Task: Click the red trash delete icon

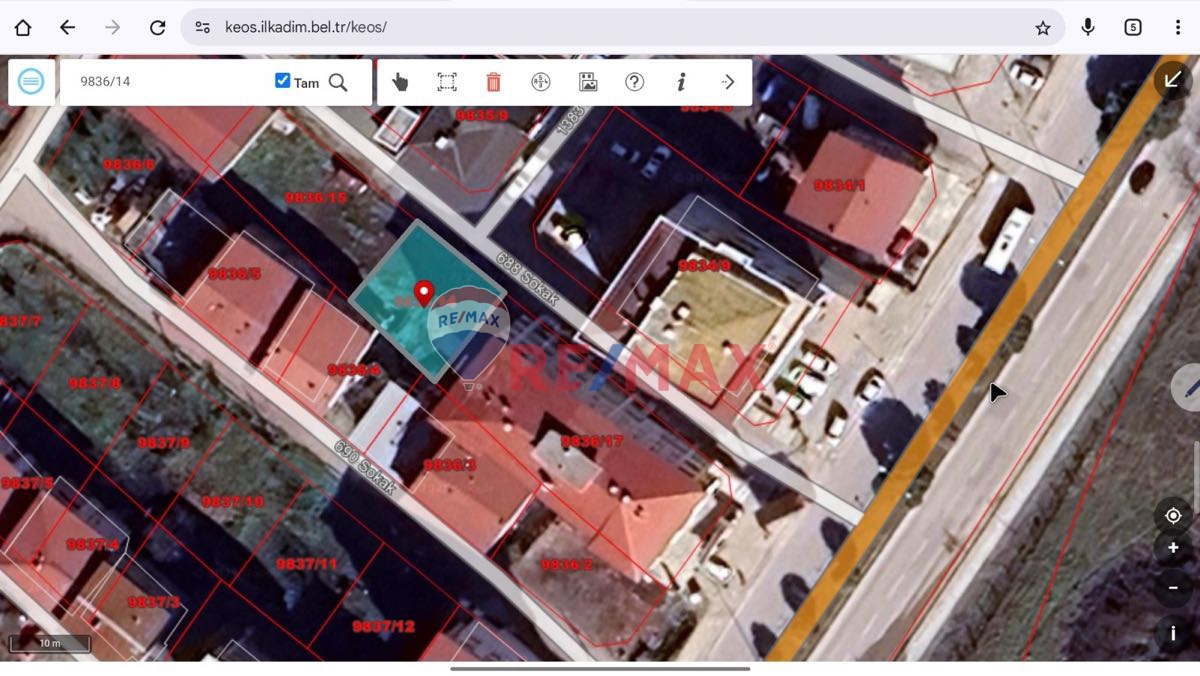Action: (x=493, y=82)
